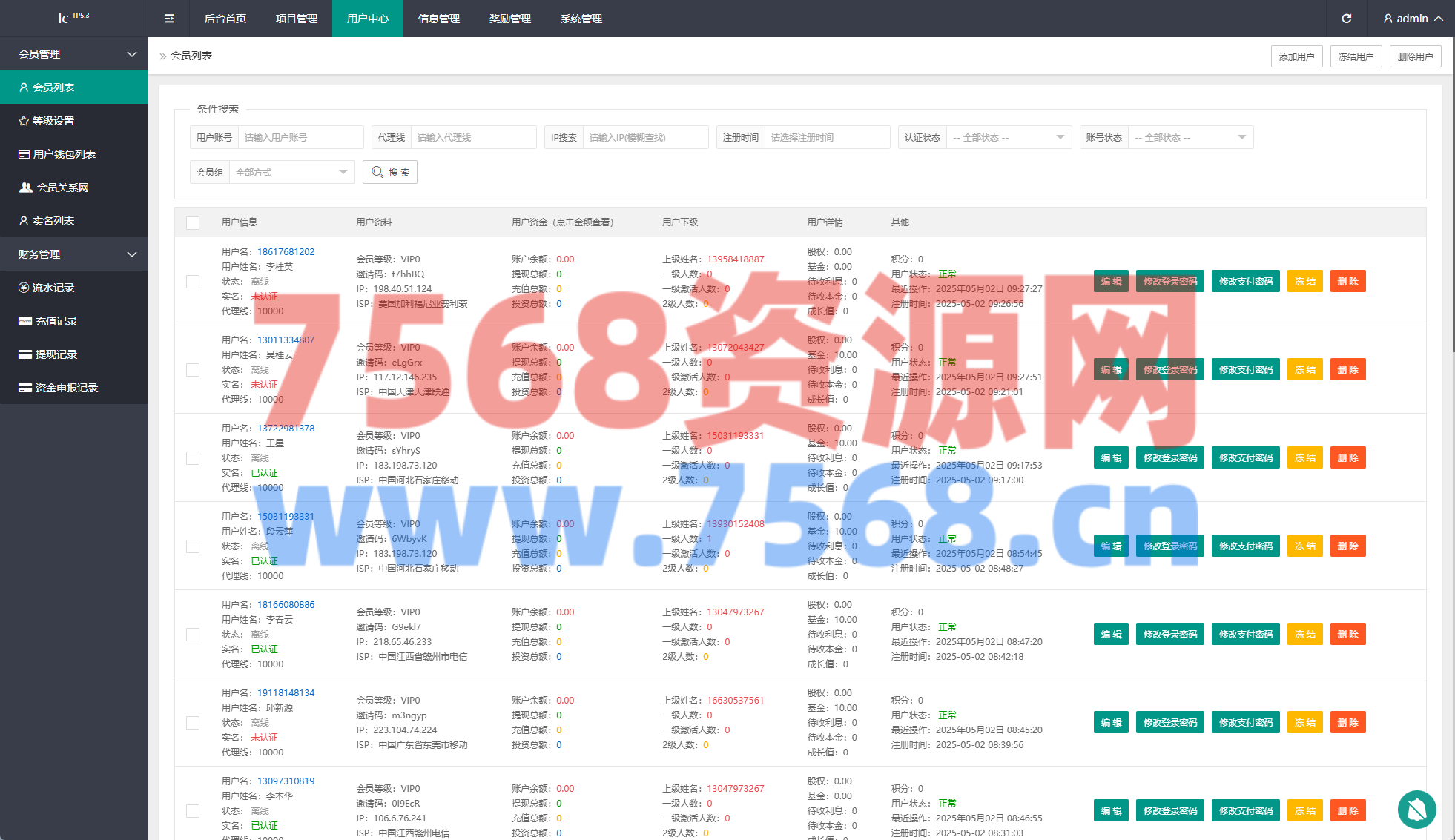
Task: Click the sidebar collapse hamburger icon
Action: coord(169,19)
